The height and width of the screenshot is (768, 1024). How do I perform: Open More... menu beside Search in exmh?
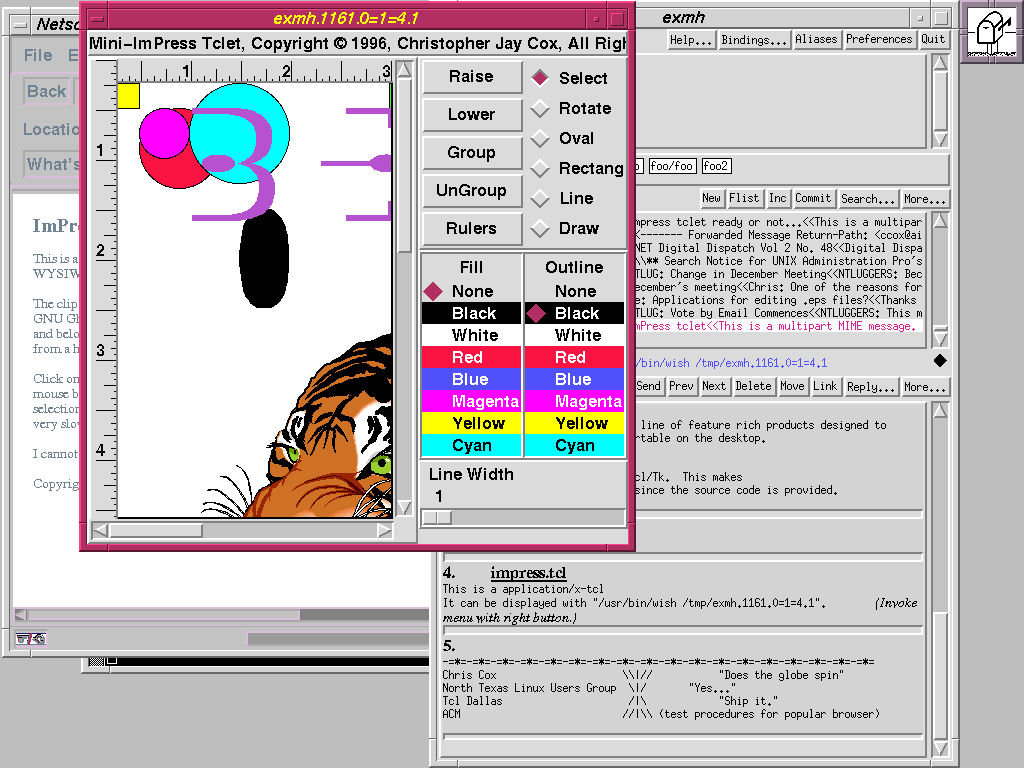[x=925, y=199]
